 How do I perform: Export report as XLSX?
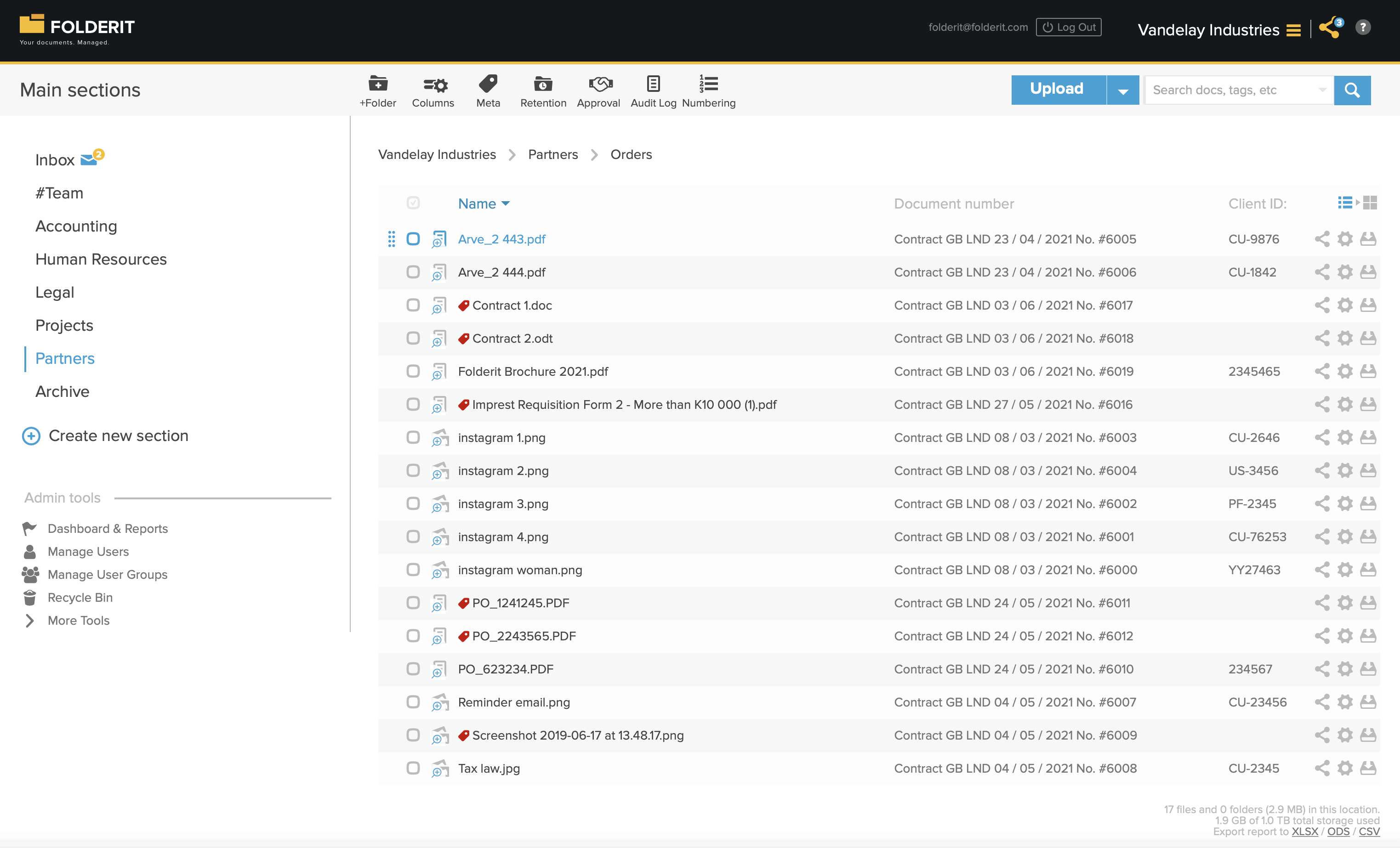coord(1305,831)
